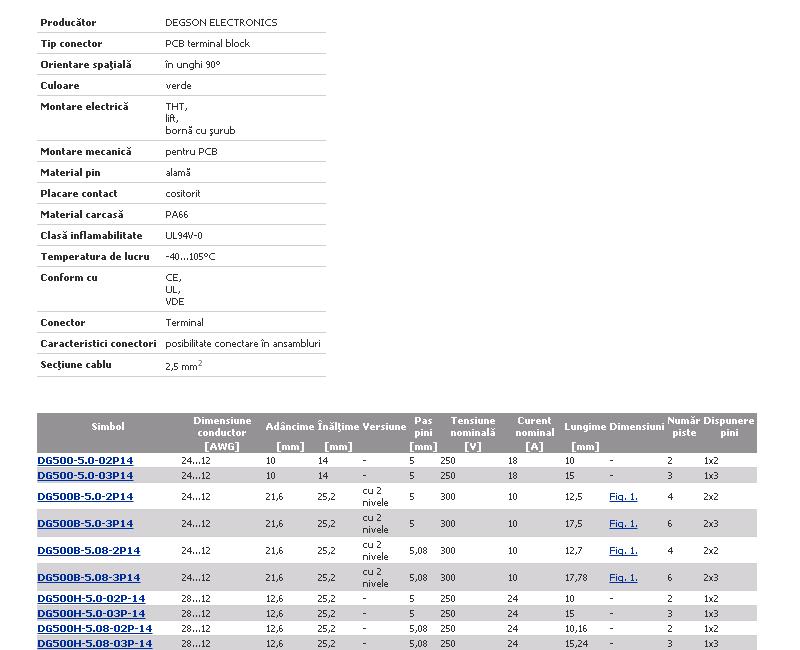Select the UL94V-0 value
800x650 pixels.
pos(184,235)
